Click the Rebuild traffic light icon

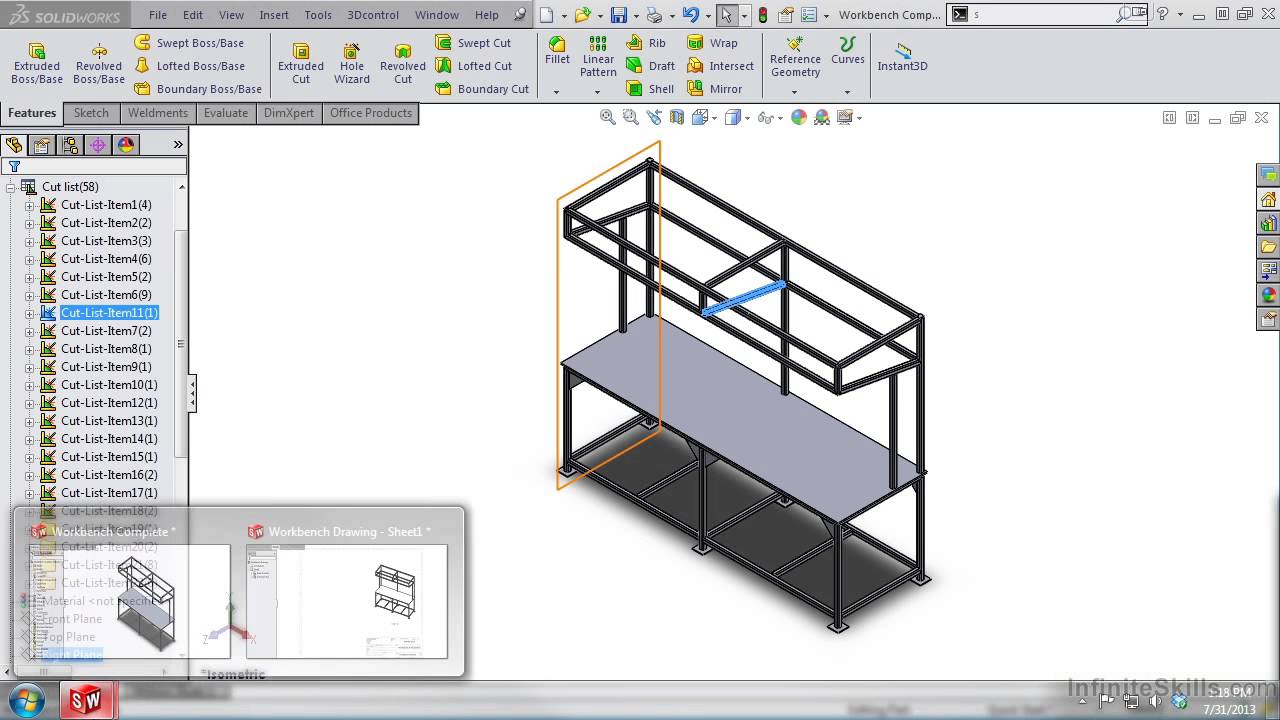point(763,15)
